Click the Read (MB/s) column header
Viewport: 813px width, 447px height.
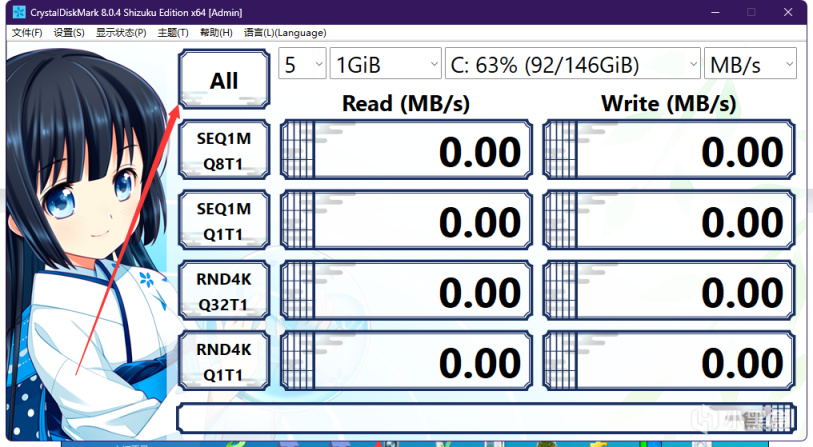point(406,104)
